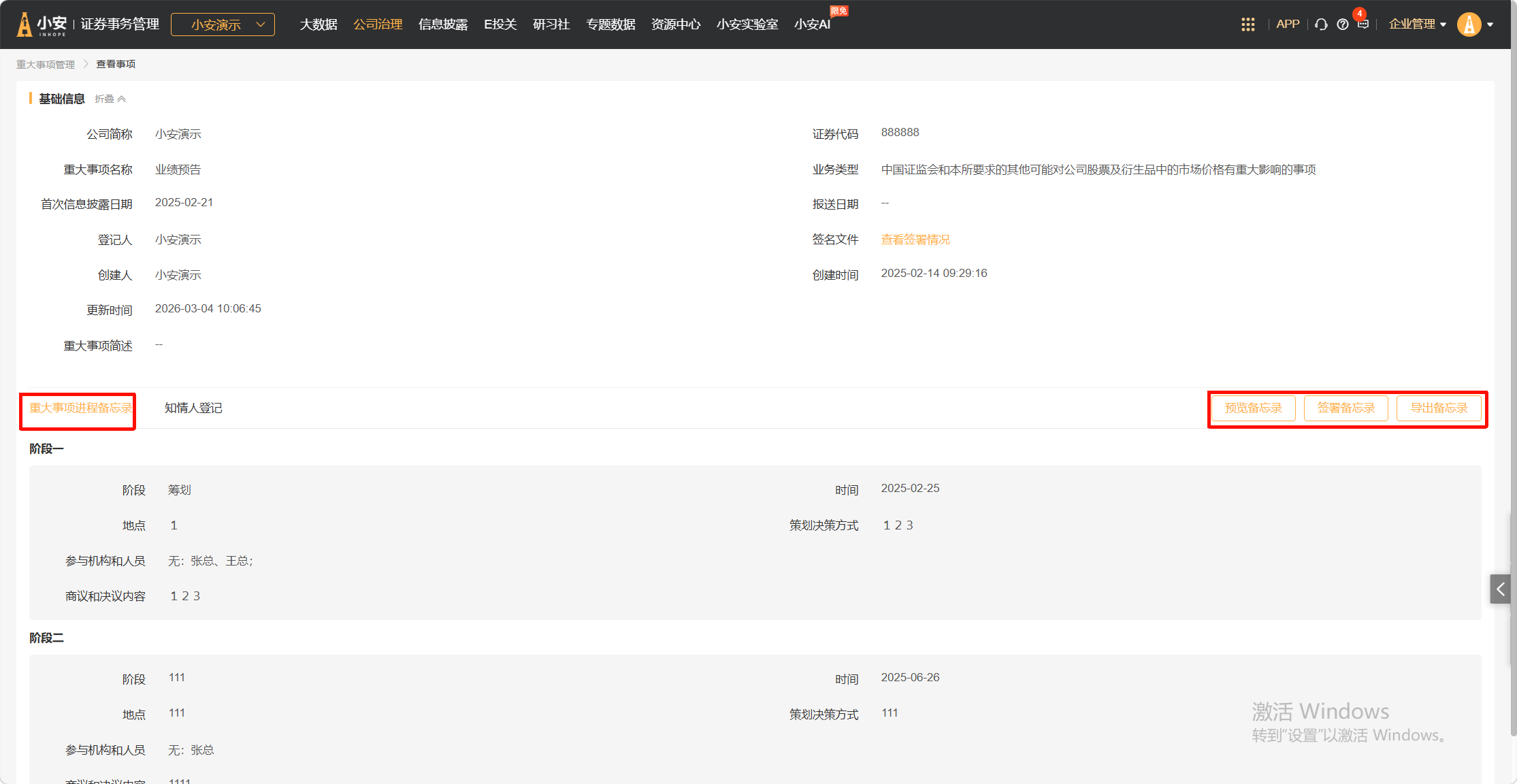Select the 重大事项进程备忘录 tab
The width and height of the screenshot is (1517, 784).
[x=80, y=408]
